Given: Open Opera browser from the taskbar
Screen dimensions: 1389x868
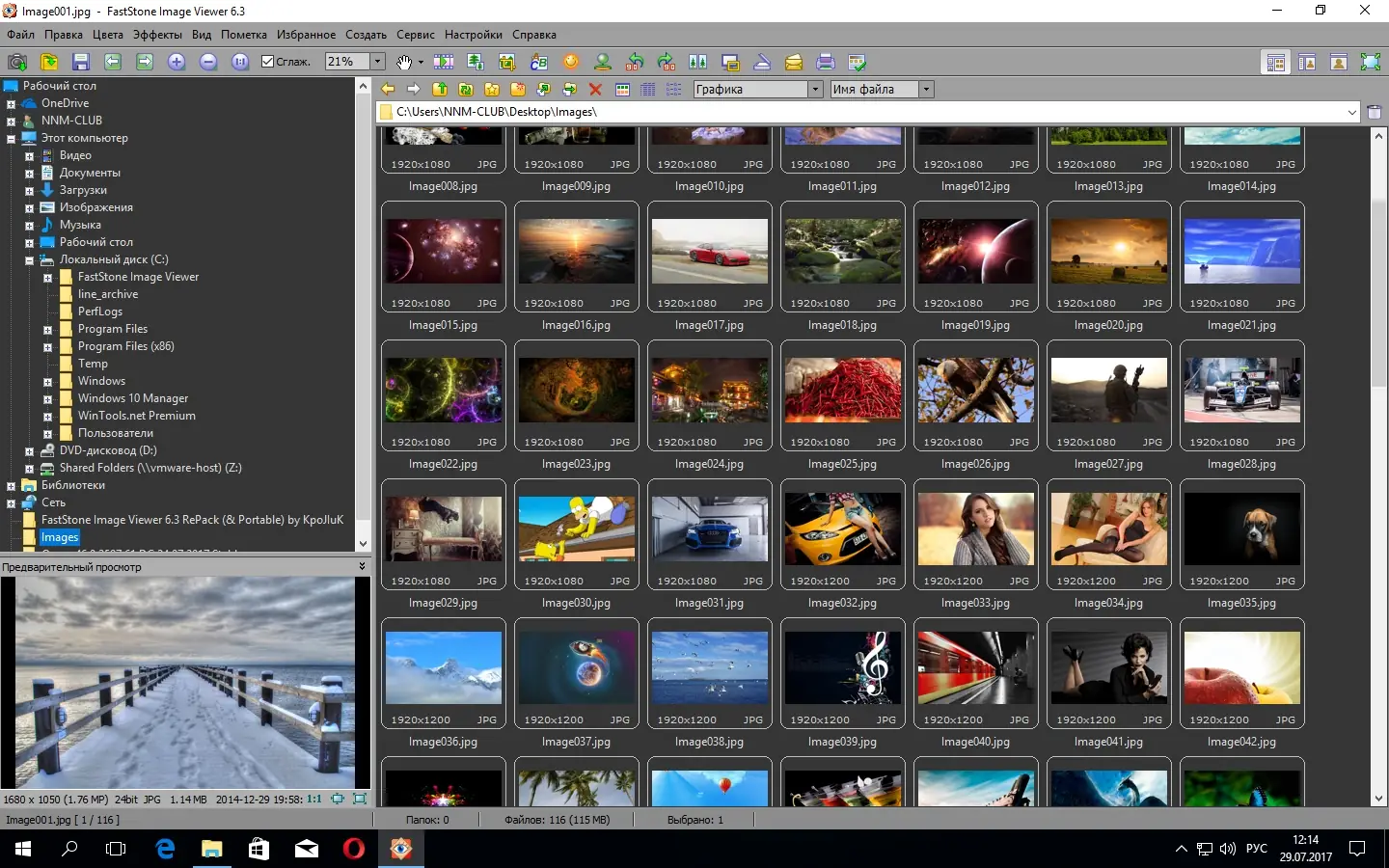Looking at the screenshot, I should (354, 849).
